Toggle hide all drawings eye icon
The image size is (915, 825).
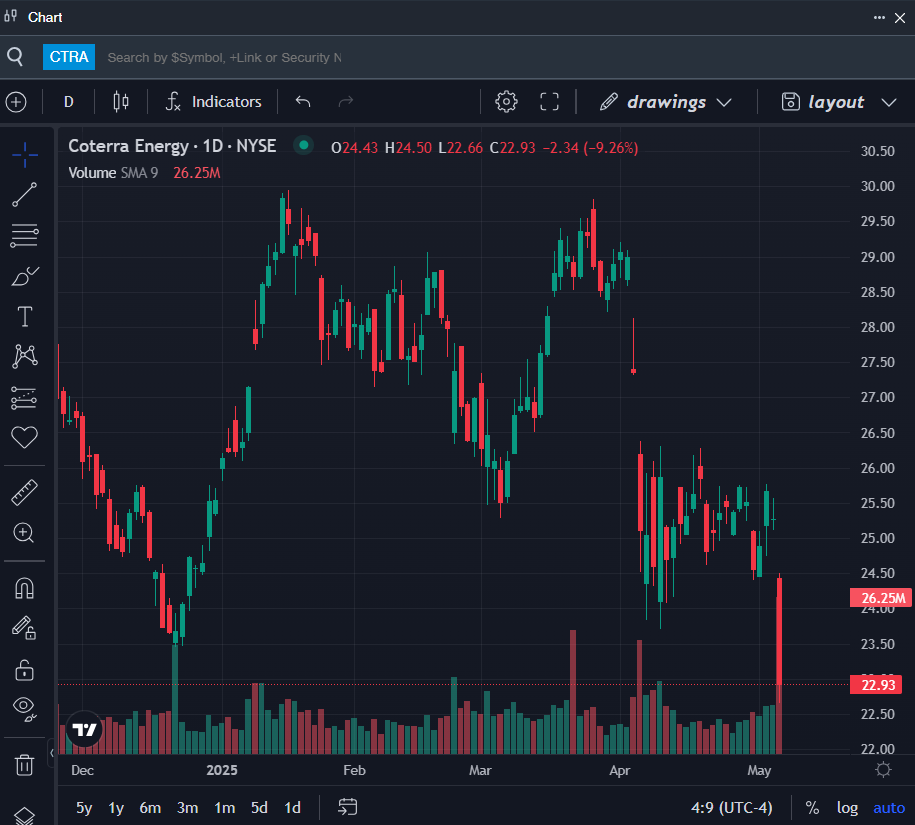(x=25, y=709)
